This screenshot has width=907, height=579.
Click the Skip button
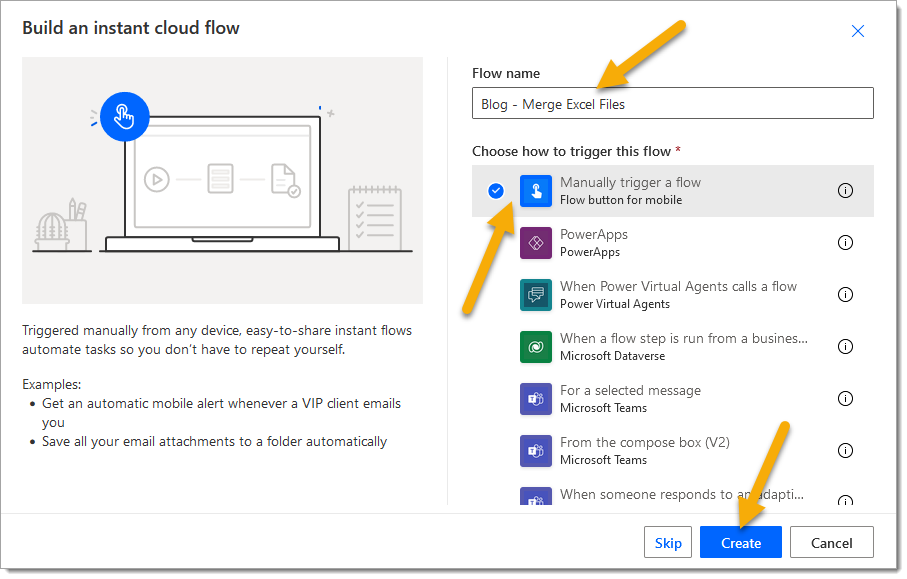click(x=668, y=543)
